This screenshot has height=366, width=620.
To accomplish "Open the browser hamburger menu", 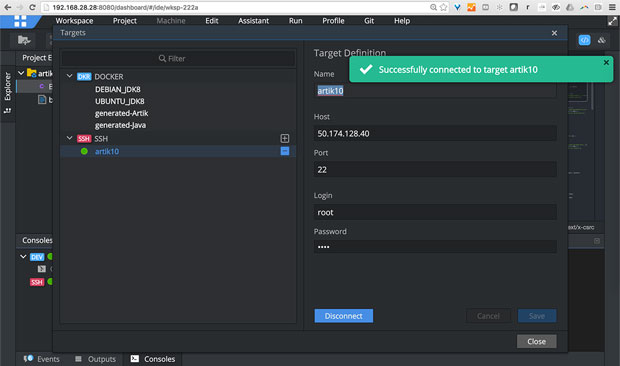I will 612,8.
